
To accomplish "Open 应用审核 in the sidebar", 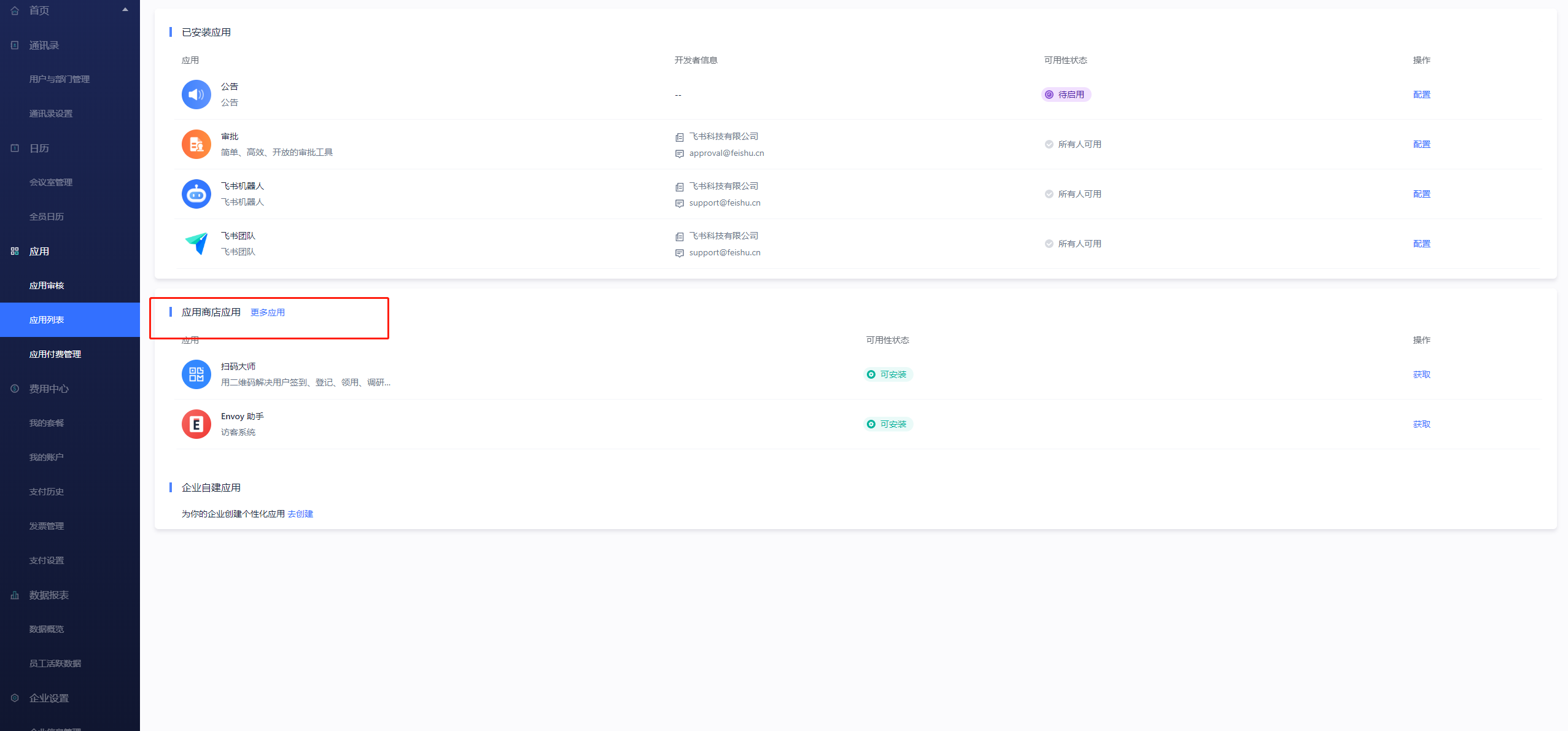I will 47,285.
